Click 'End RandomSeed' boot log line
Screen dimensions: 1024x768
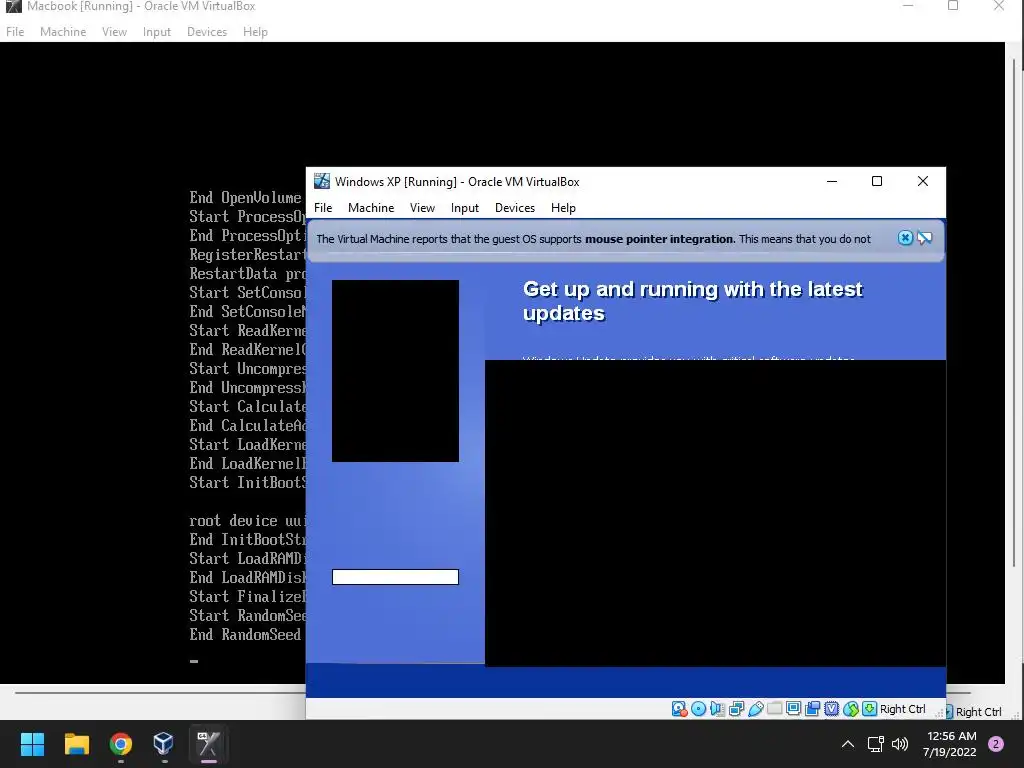tap(245, 635)
